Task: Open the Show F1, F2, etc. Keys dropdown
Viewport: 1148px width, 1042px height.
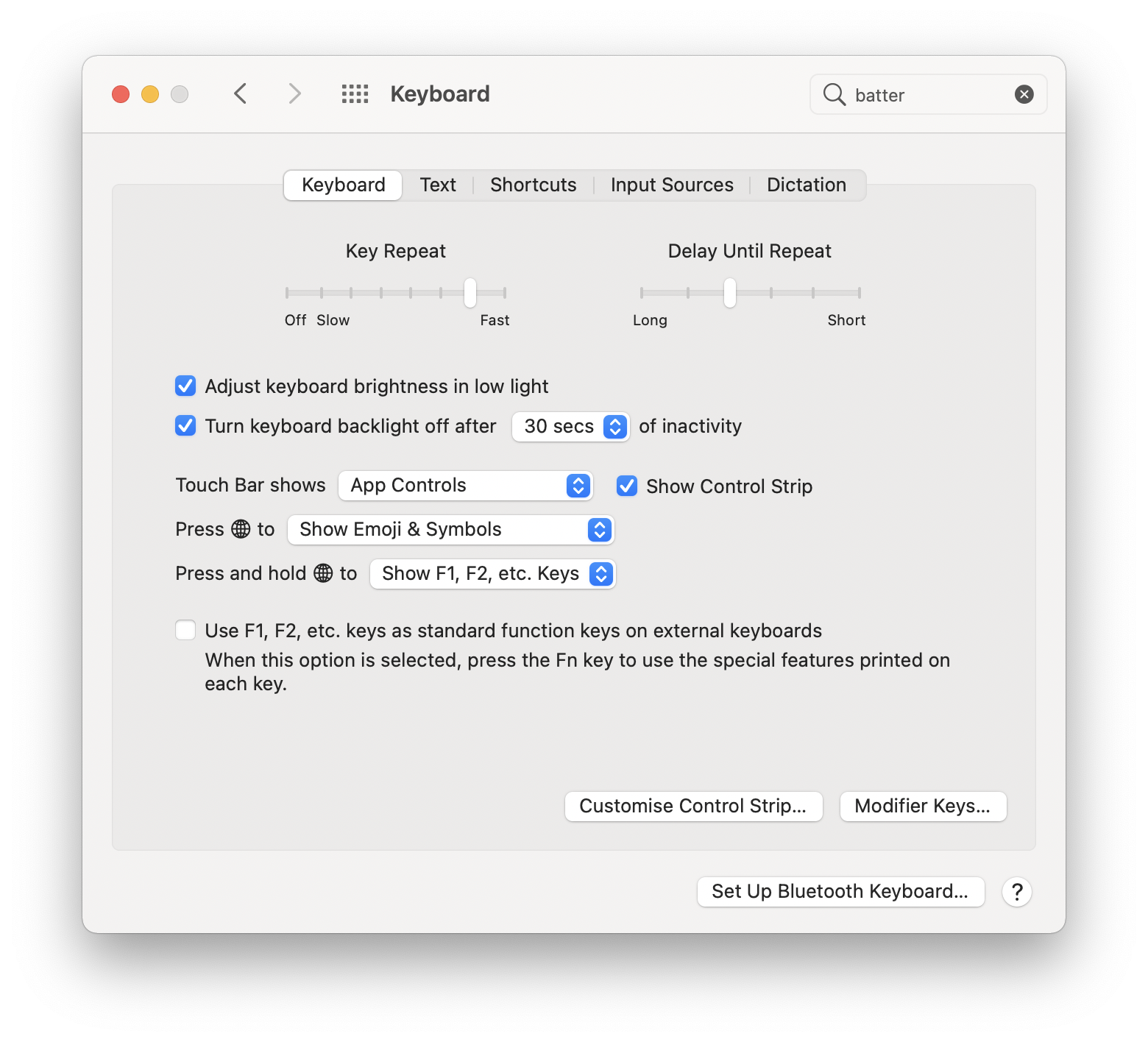Action: tap(493, 574)
